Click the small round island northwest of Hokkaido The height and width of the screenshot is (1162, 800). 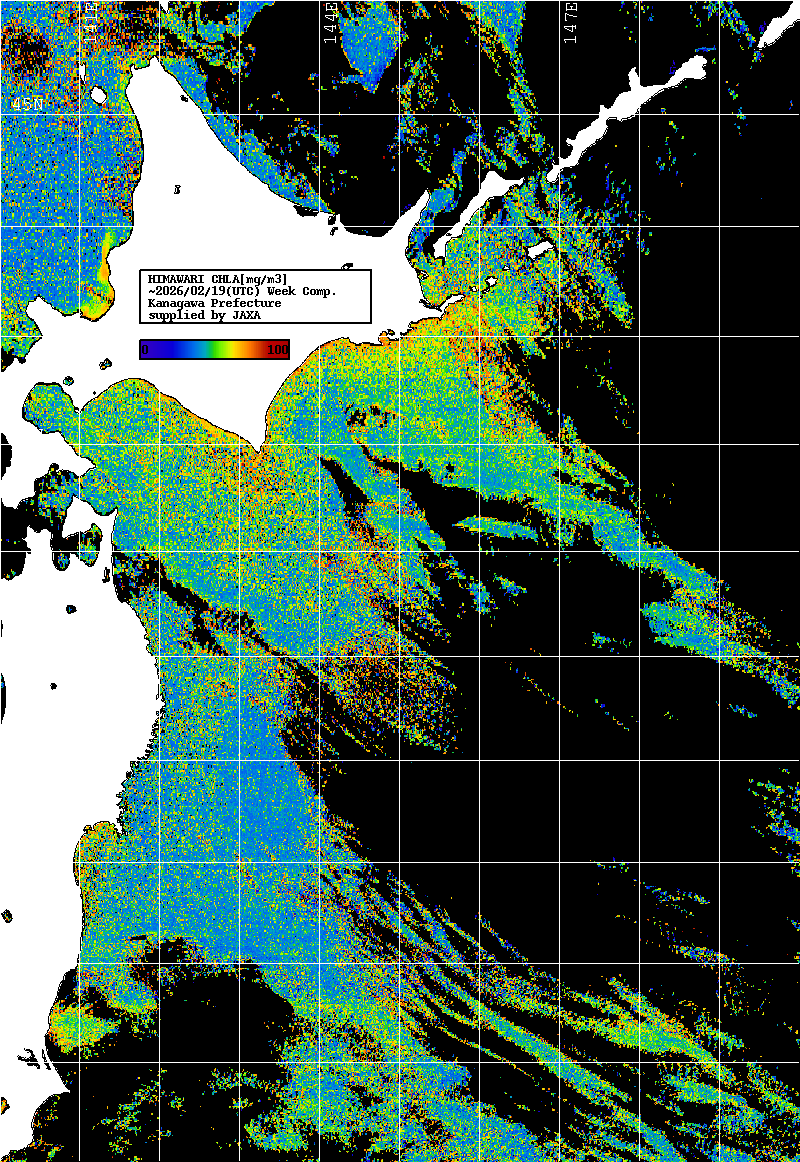tap(98, 96)
